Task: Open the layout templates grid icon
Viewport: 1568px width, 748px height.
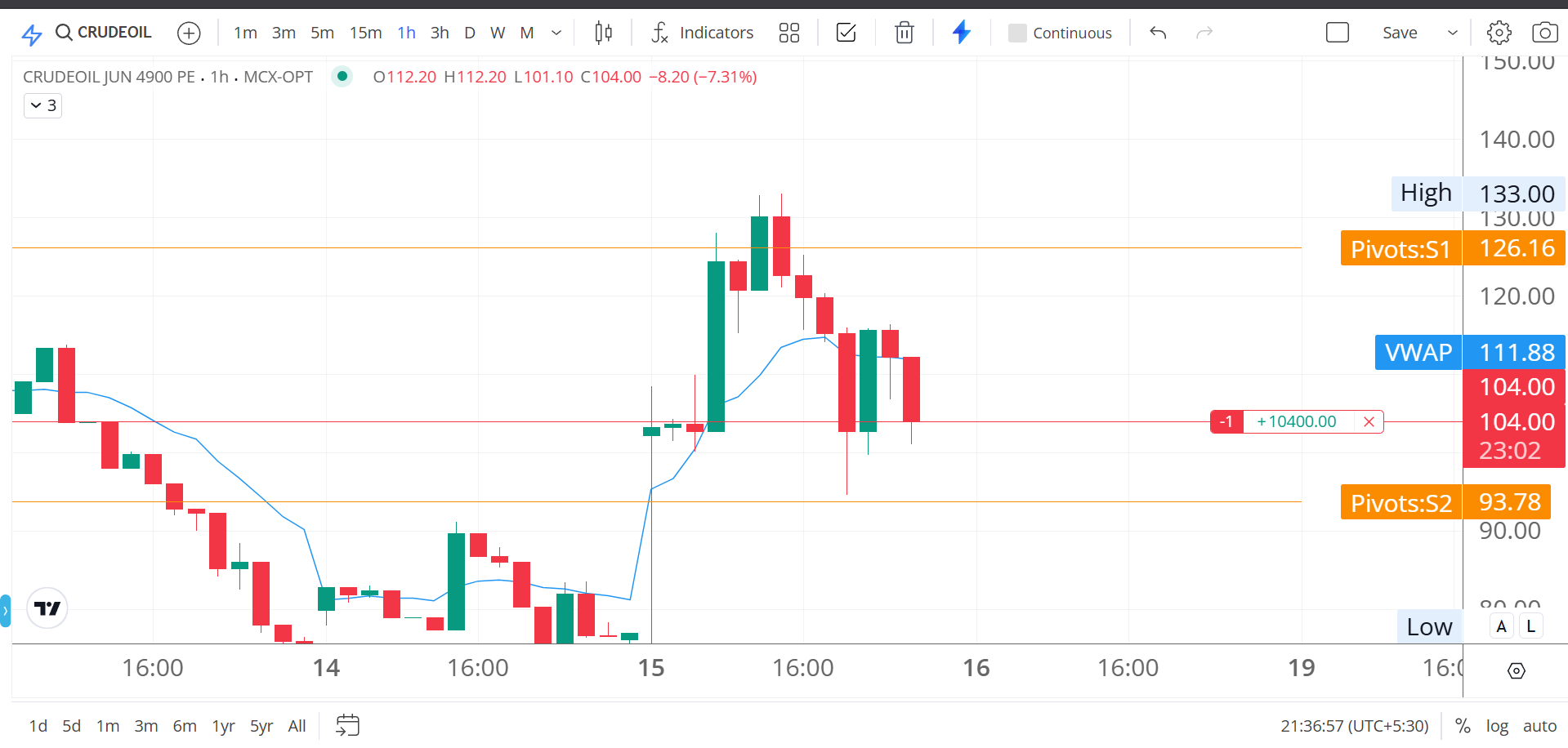Action: click(x=788, y=33)
